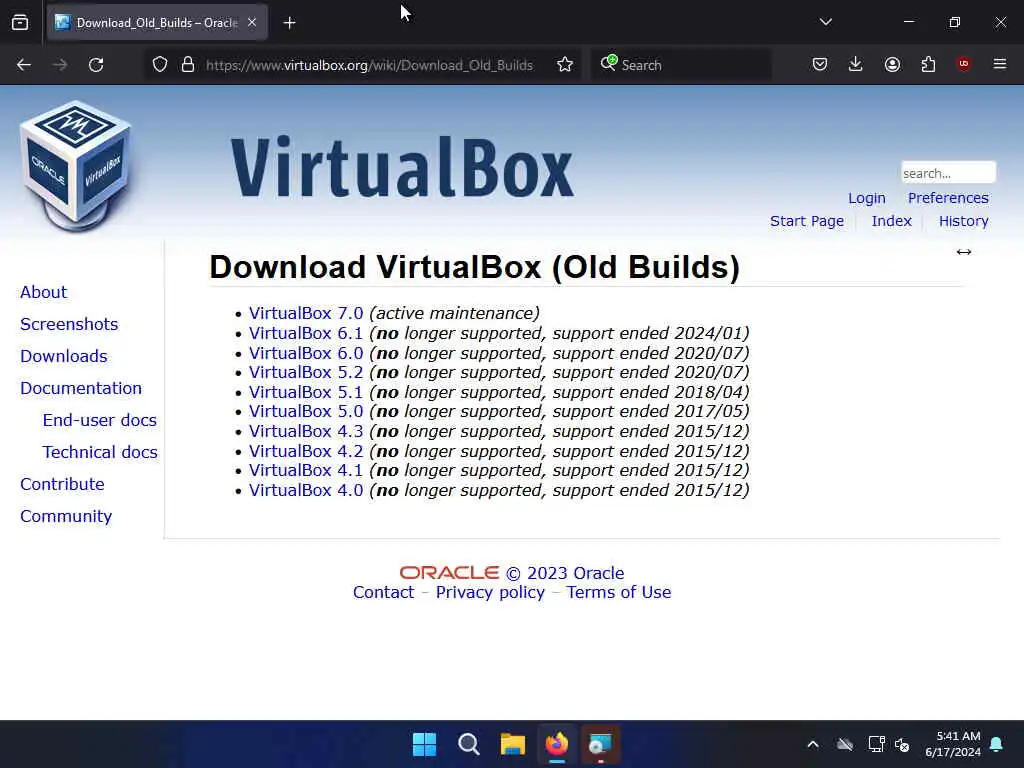The width and height of the screenshot is (1024, 768).
Task: Open the Downloads panel arrow icon
Action: click(856, 64)
